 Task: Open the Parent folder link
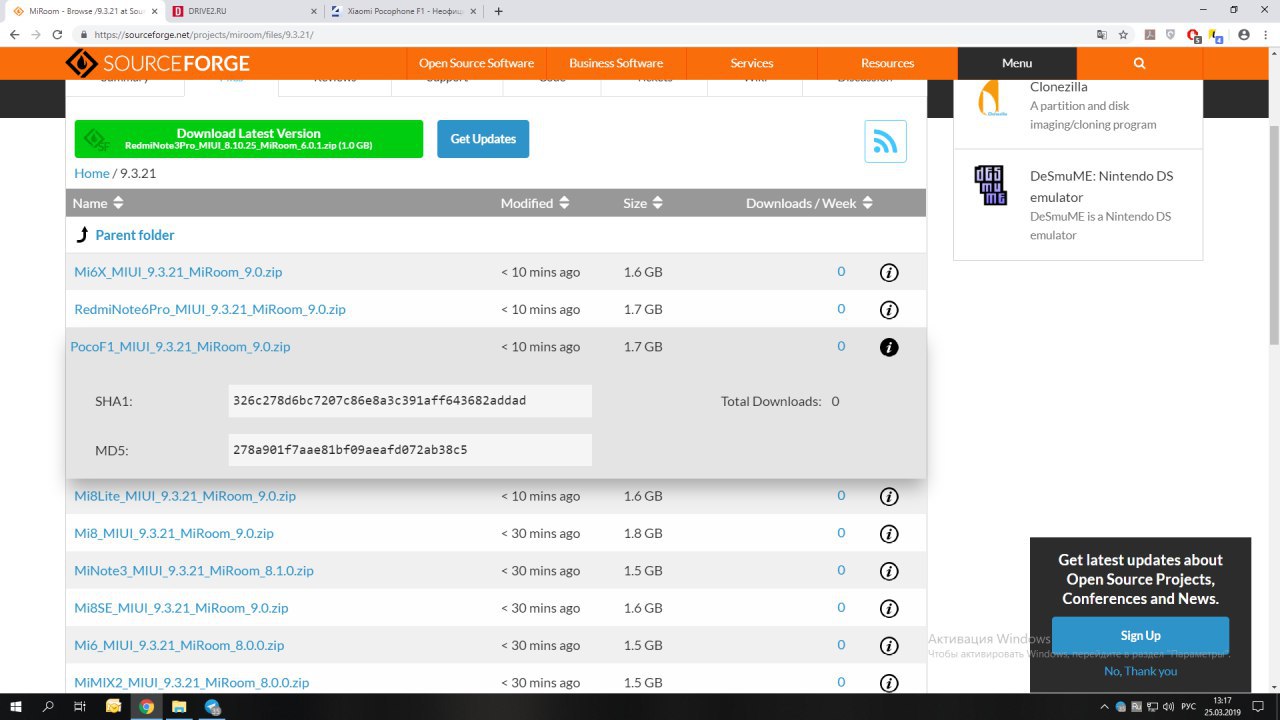coord(135,235)
